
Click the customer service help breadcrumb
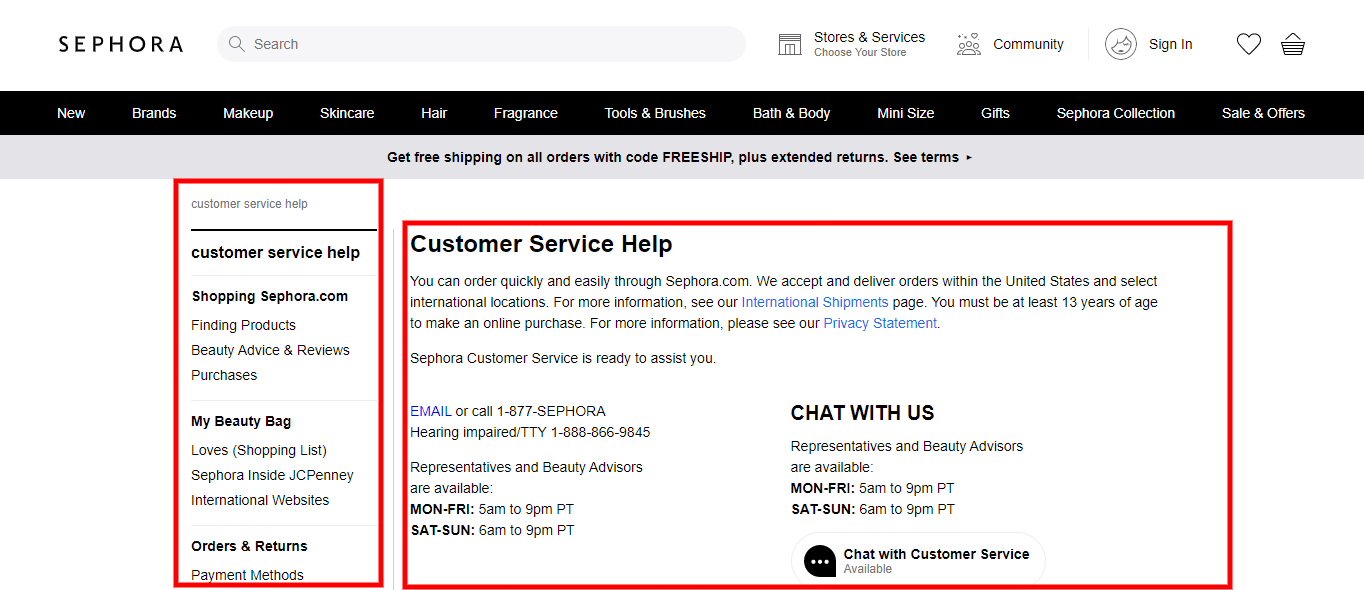click(249, 204)
